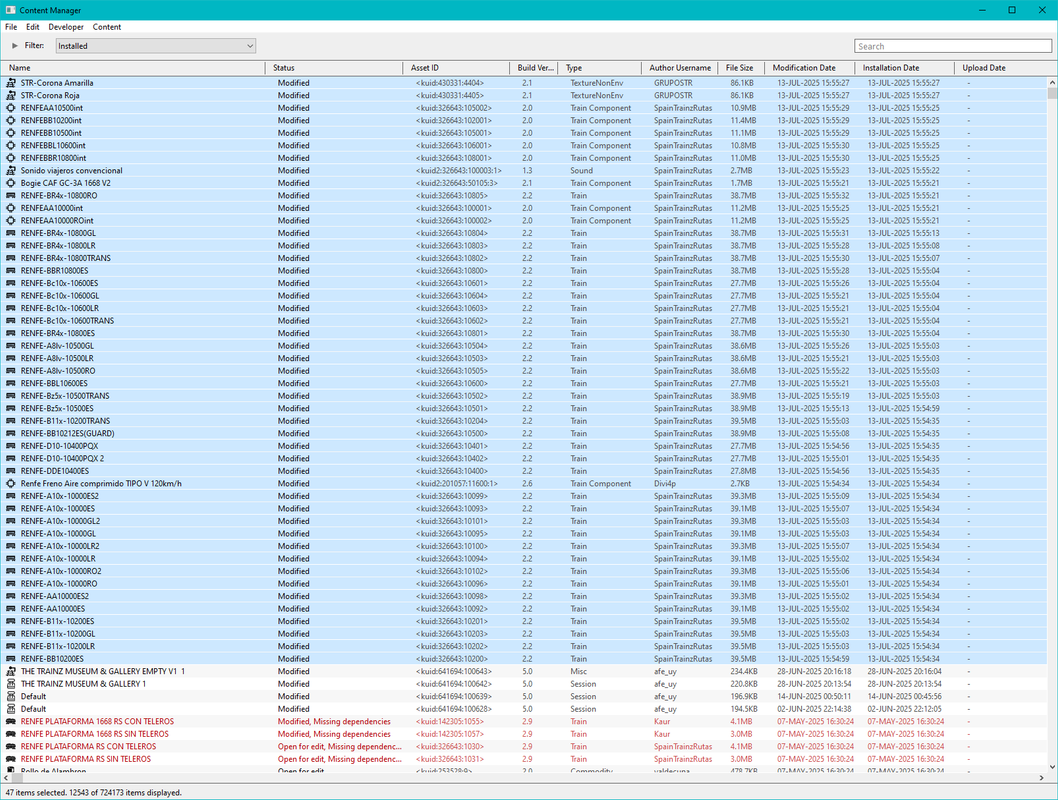The width and height of the screenshot is (1058, 800).
Task: Click the train icon beside RENFE-BR4x-10800RO
Action: point(11,196)
